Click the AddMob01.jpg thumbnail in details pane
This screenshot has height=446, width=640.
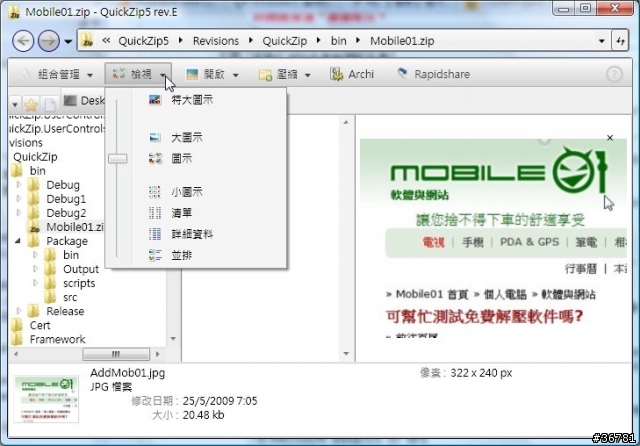pyautogui.click(x=46, y=399)
